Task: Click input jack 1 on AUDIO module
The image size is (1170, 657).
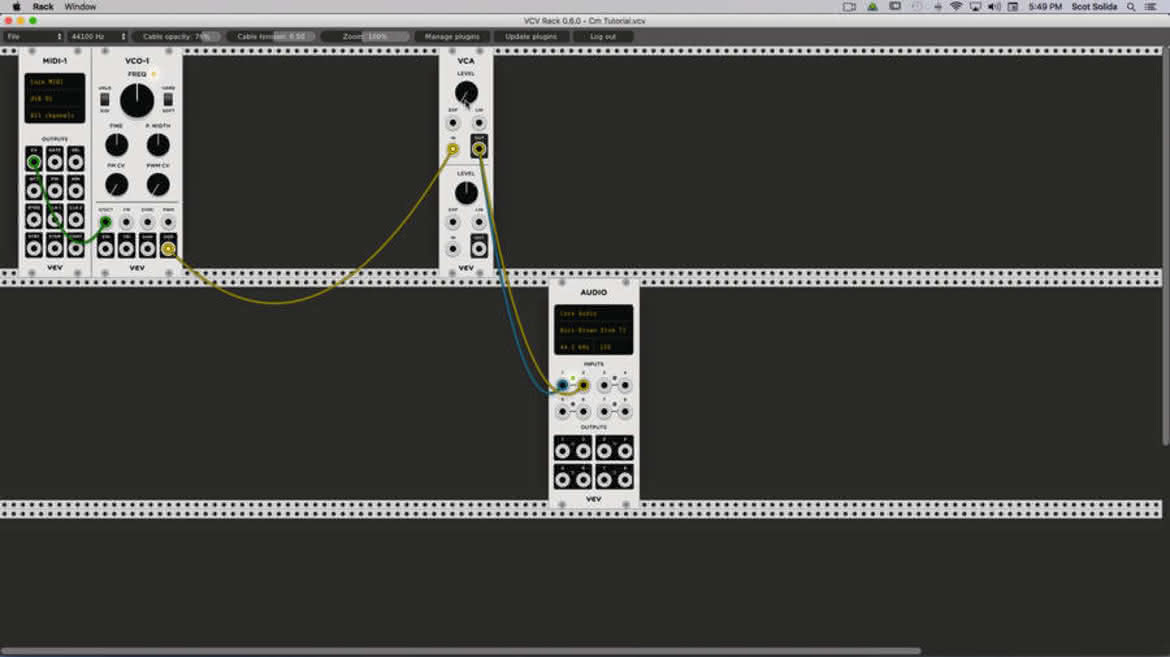Action: coord(563,385)
